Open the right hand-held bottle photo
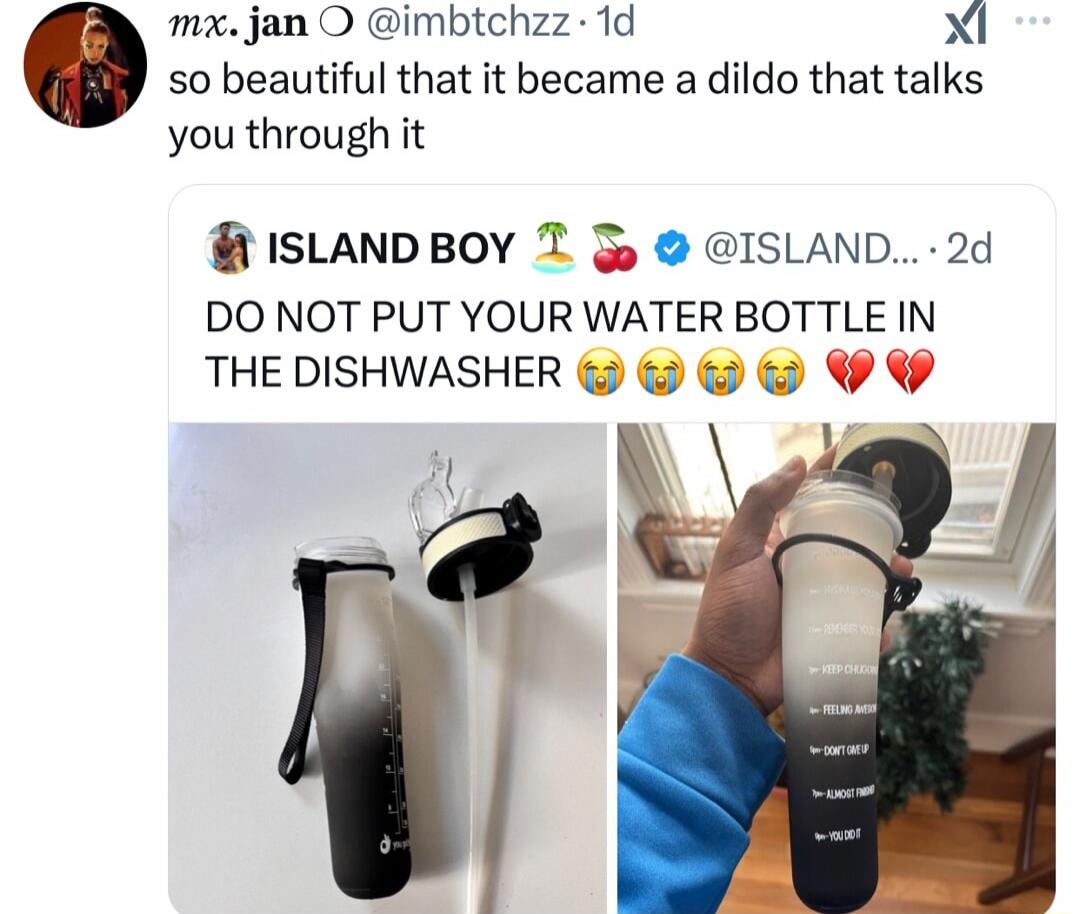The width and height of the screenshot is (1080, 914). [836, 668]
